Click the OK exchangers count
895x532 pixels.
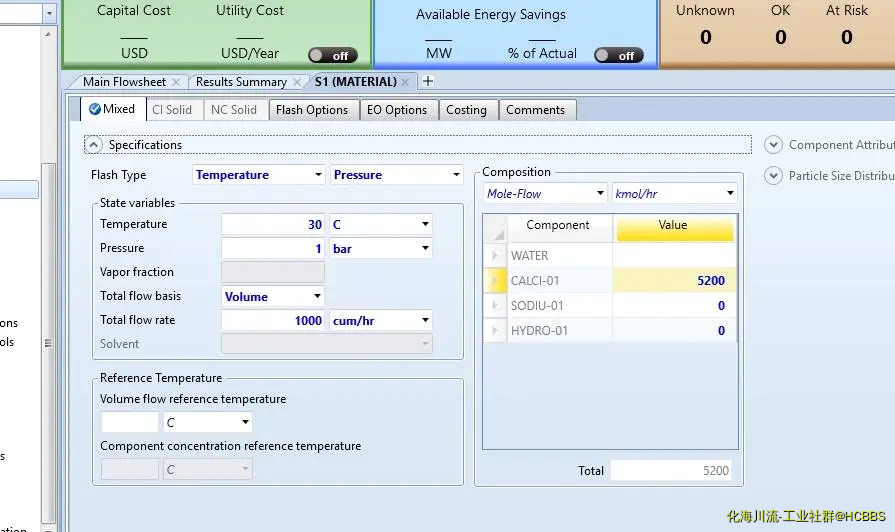[x=780, y=37]
